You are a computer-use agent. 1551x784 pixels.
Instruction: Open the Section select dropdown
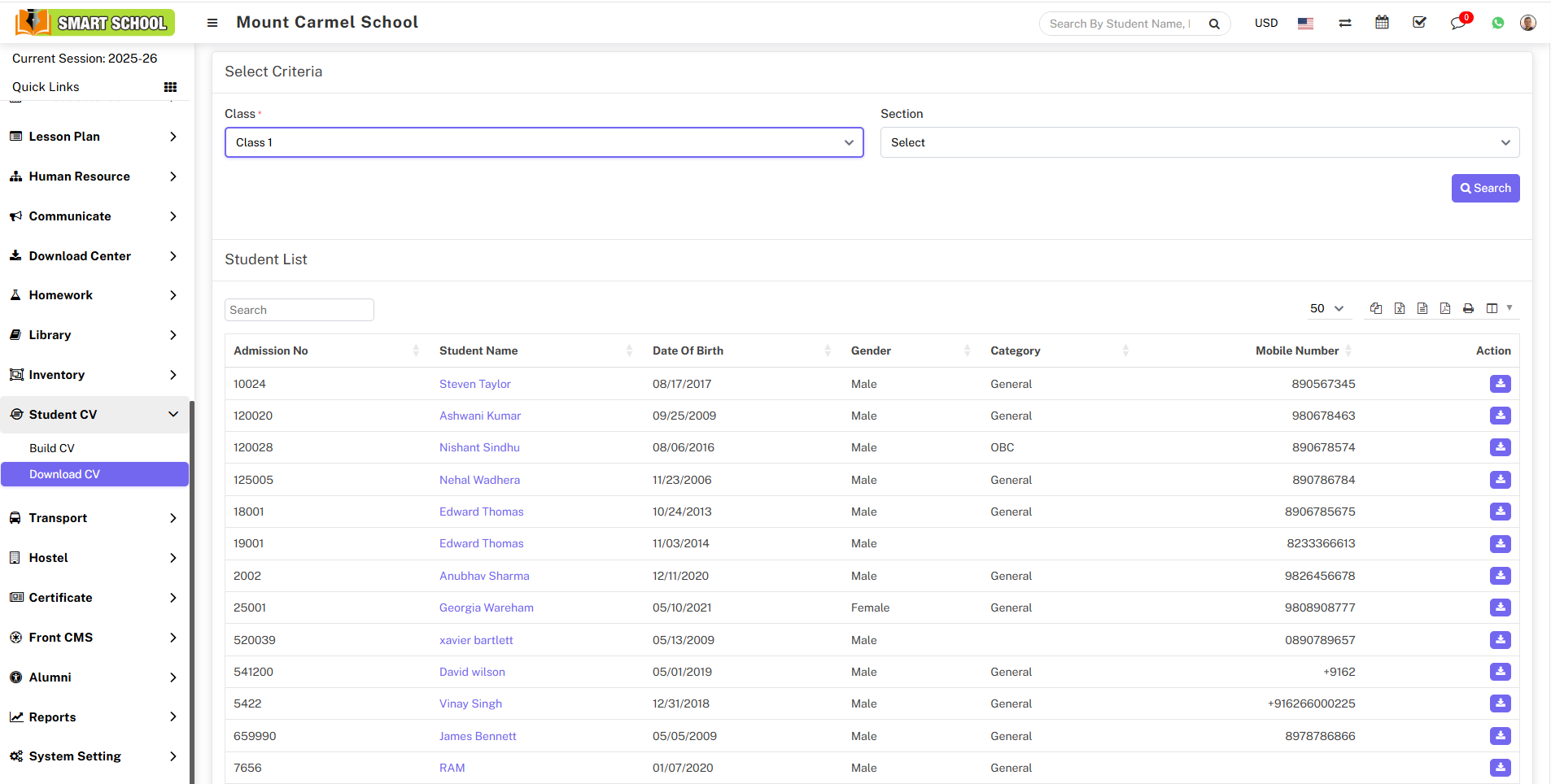(1199, 142)
